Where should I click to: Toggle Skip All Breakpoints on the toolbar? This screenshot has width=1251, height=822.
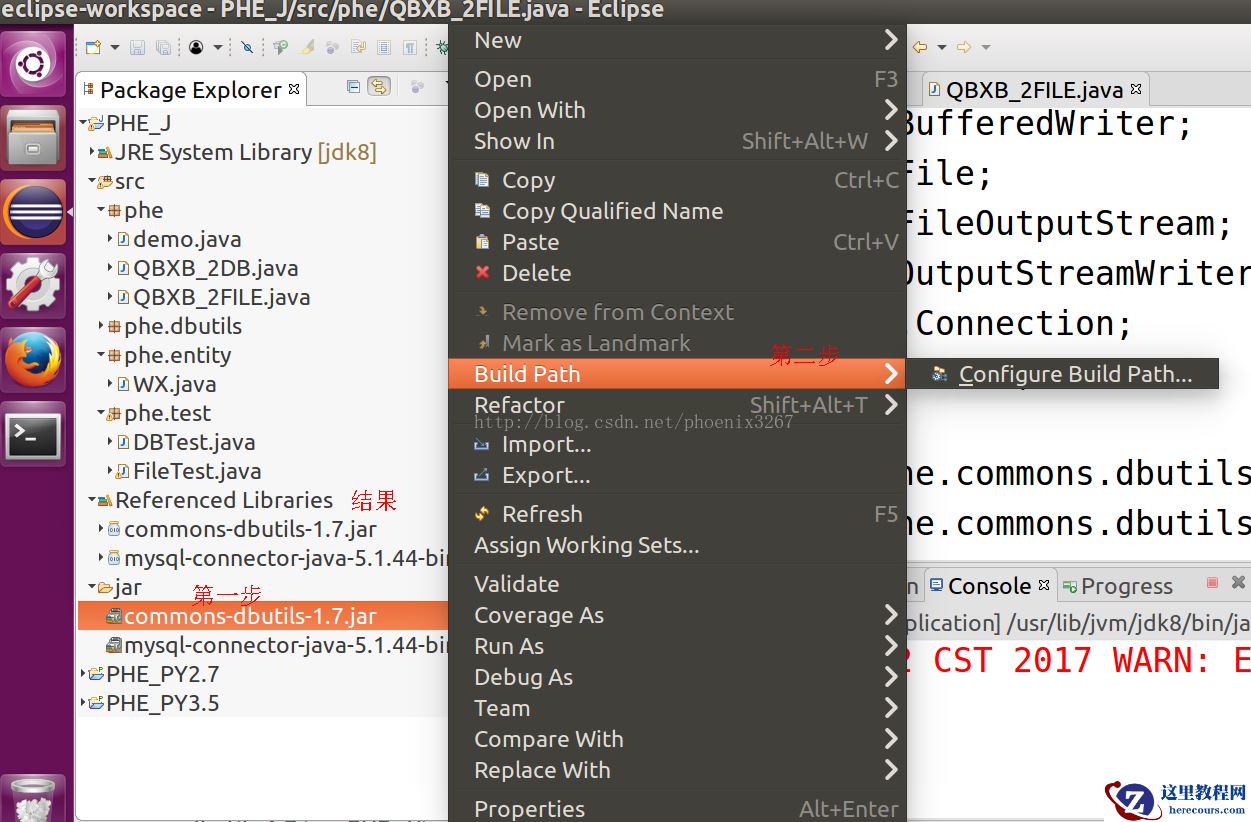[247, 47]
